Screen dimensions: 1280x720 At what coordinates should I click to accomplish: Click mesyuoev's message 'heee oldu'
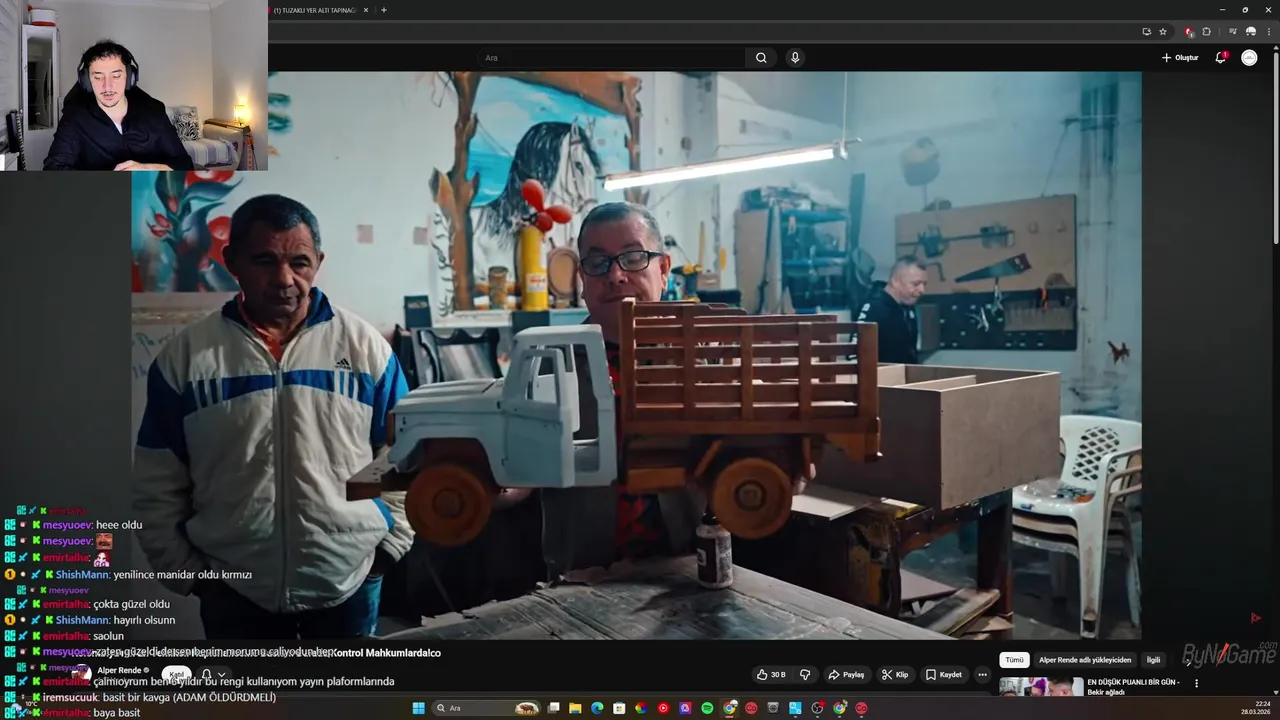click(119, 525)
